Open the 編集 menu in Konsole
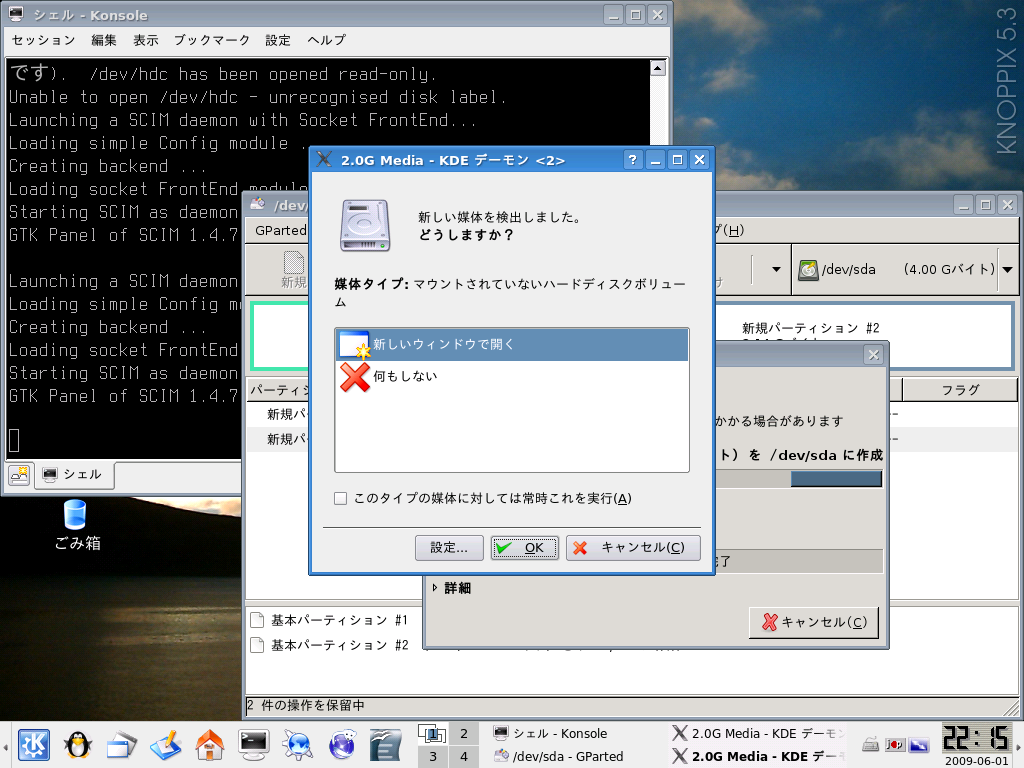Screen dimensions: 1024x768 [x=104, y=40]
